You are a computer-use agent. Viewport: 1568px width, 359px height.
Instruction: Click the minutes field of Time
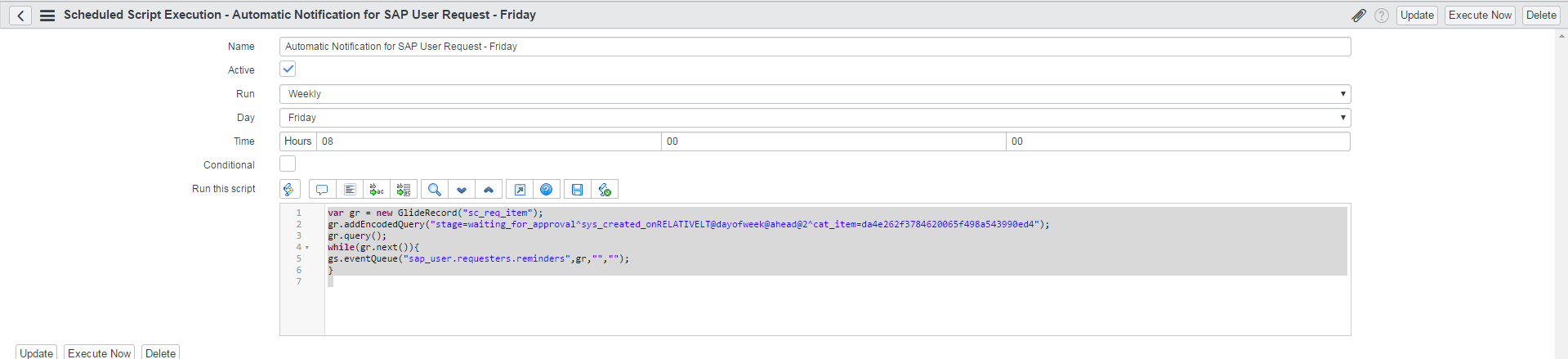pyautogui.click(x=833, y=141)
